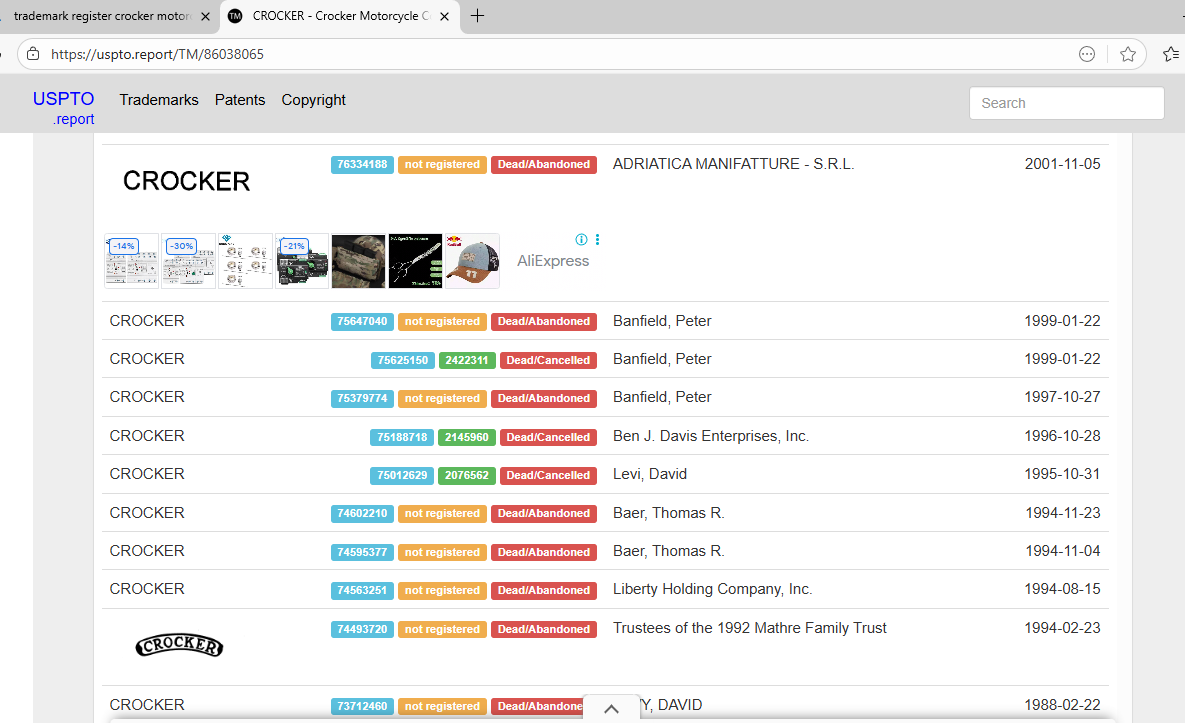Open the -21% discount ad thumbnail

pos(302,261)
